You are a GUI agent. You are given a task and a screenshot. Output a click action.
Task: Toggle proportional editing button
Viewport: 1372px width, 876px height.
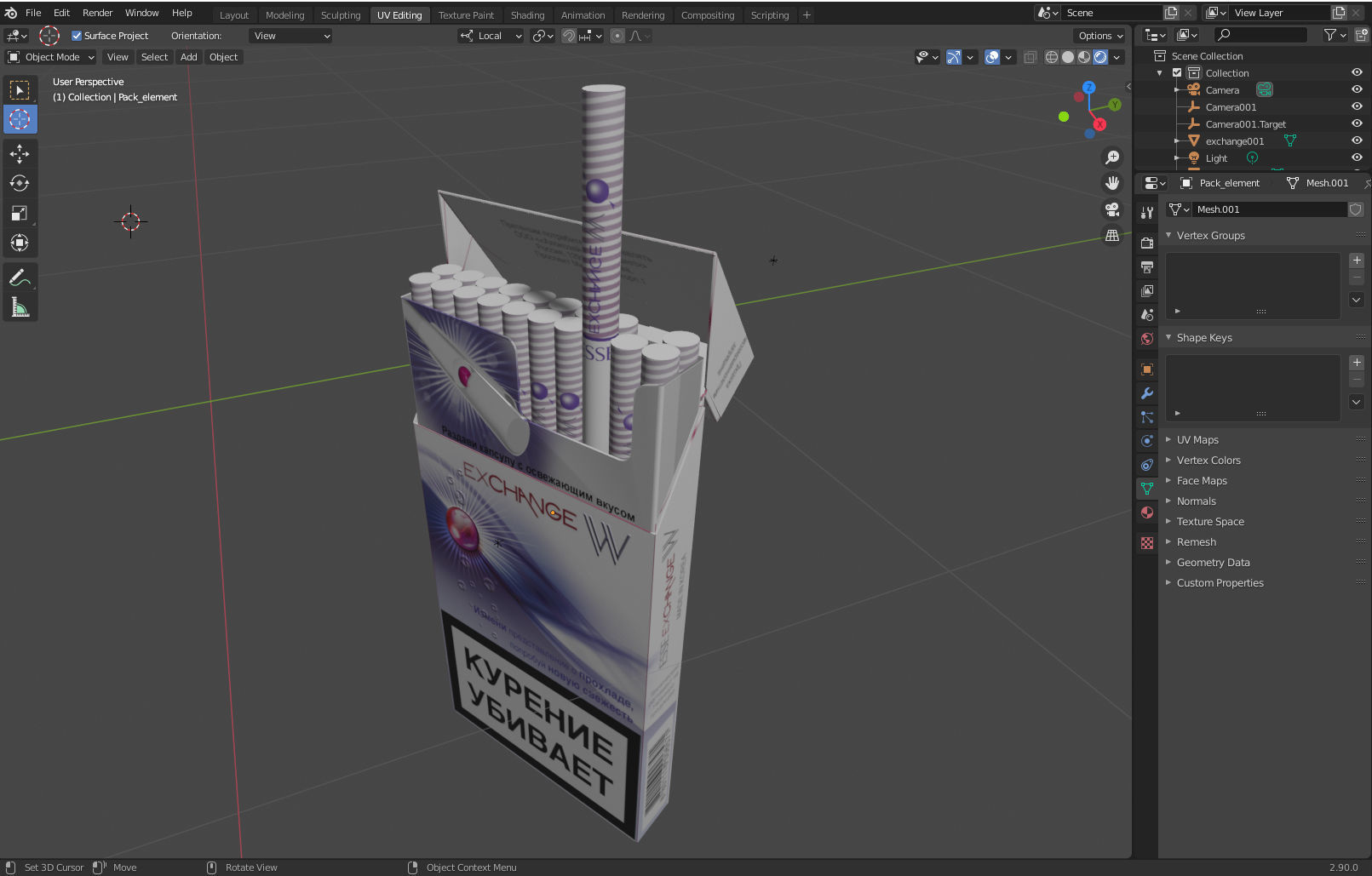617,36
